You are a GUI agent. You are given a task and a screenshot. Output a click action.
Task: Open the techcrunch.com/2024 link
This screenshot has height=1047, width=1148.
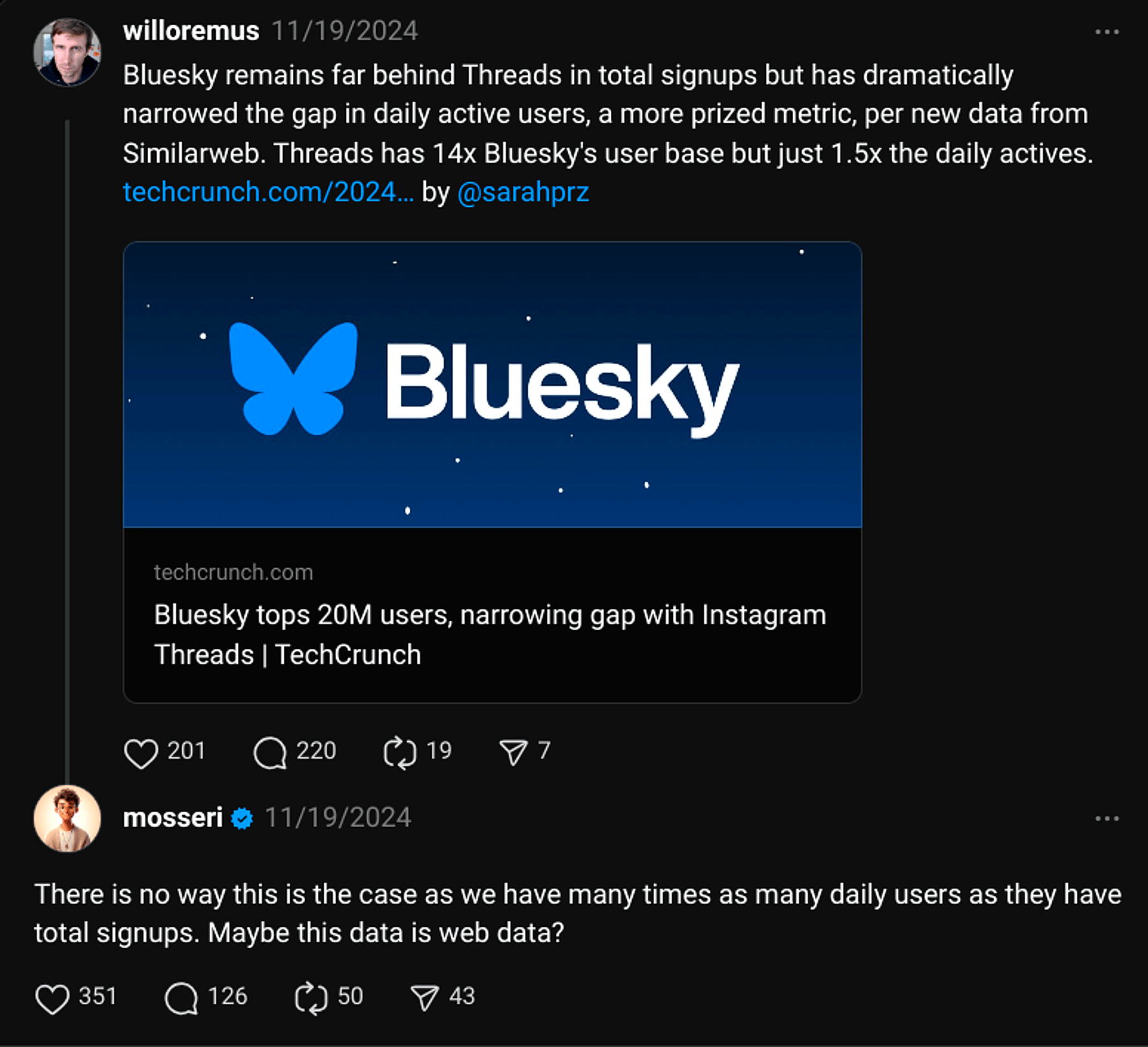coord(268,192)
